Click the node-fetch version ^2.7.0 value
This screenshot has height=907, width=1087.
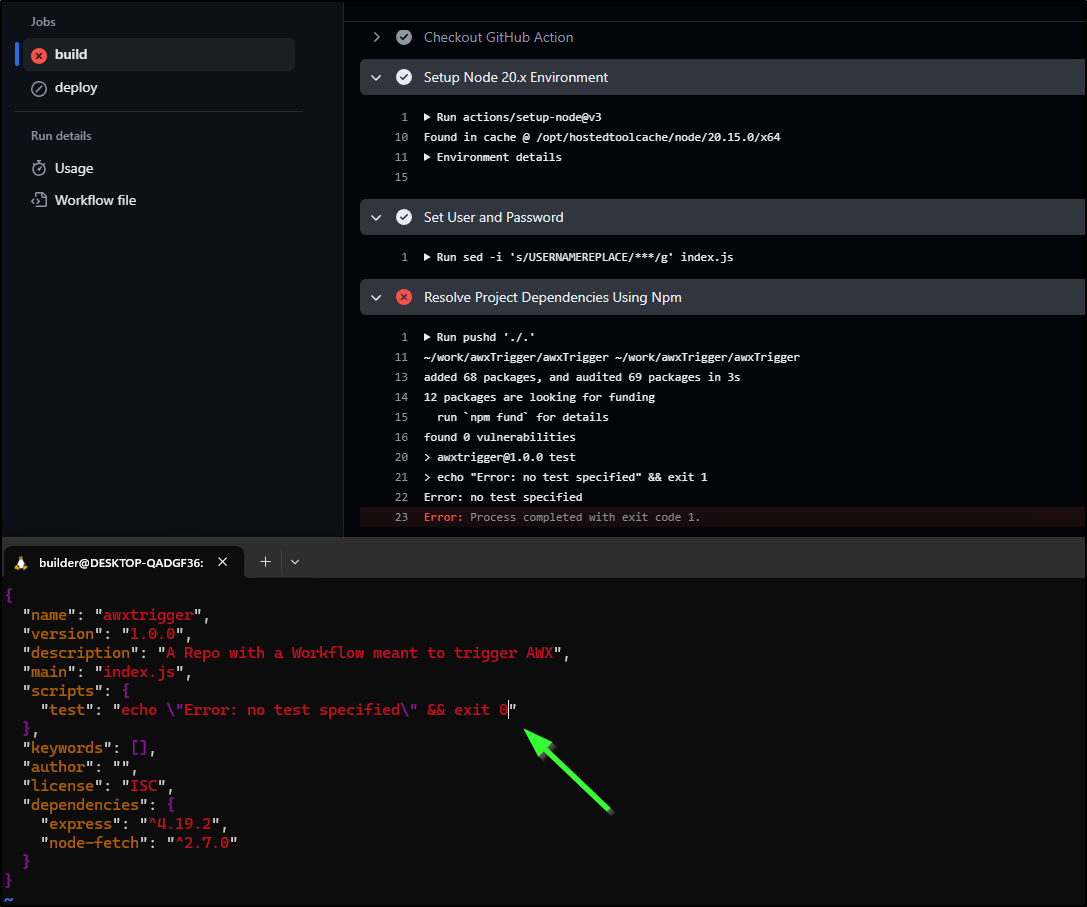coord(202,843)
